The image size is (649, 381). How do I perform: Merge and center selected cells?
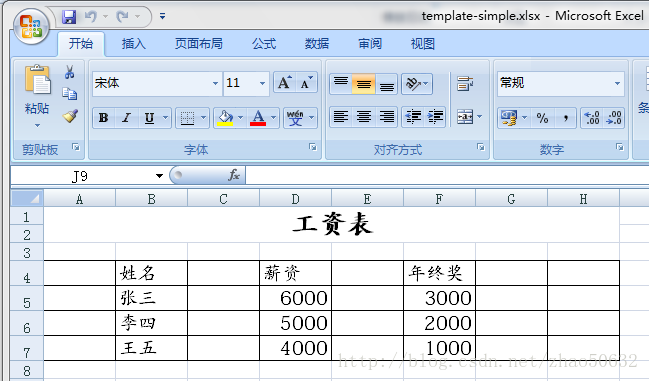[x=465, y=117]
